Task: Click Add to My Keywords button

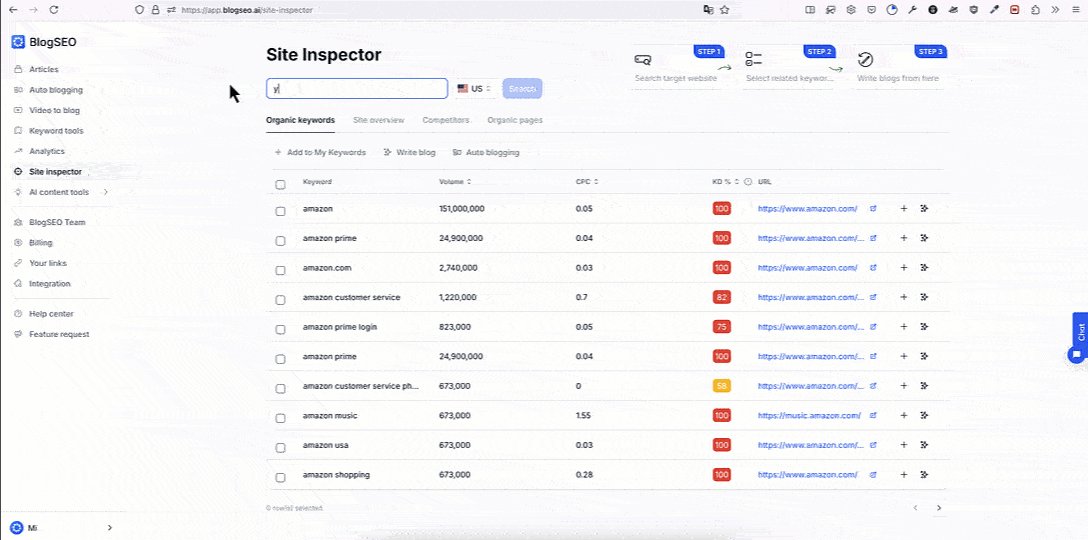Action: [320, 153]
